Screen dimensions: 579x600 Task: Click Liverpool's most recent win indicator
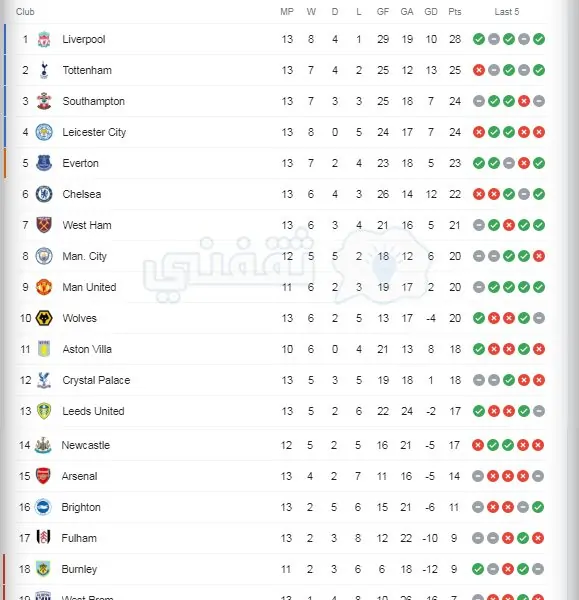539,39
